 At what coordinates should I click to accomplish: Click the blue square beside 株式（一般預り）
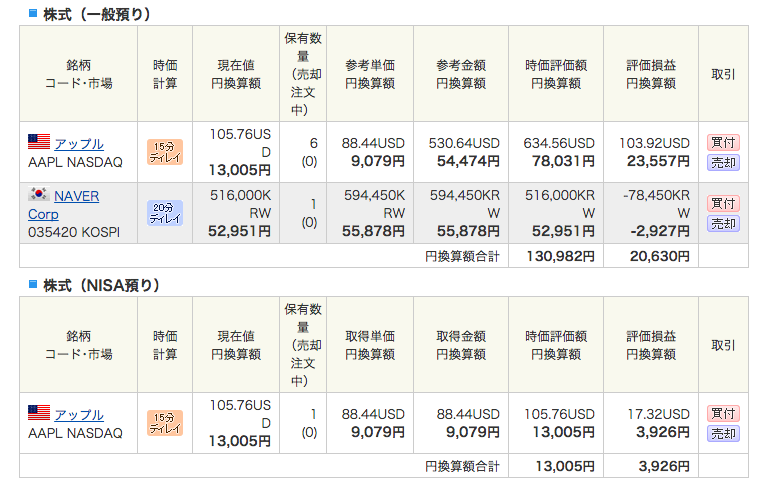click(x=33, y=13)
